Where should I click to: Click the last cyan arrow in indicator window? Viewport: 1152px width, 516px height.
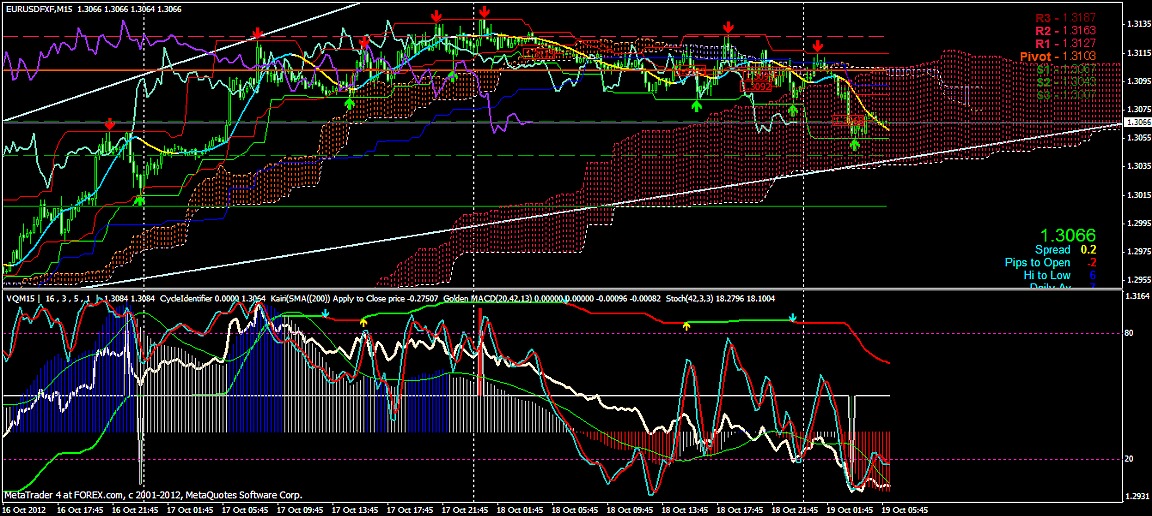click(792, 318)
